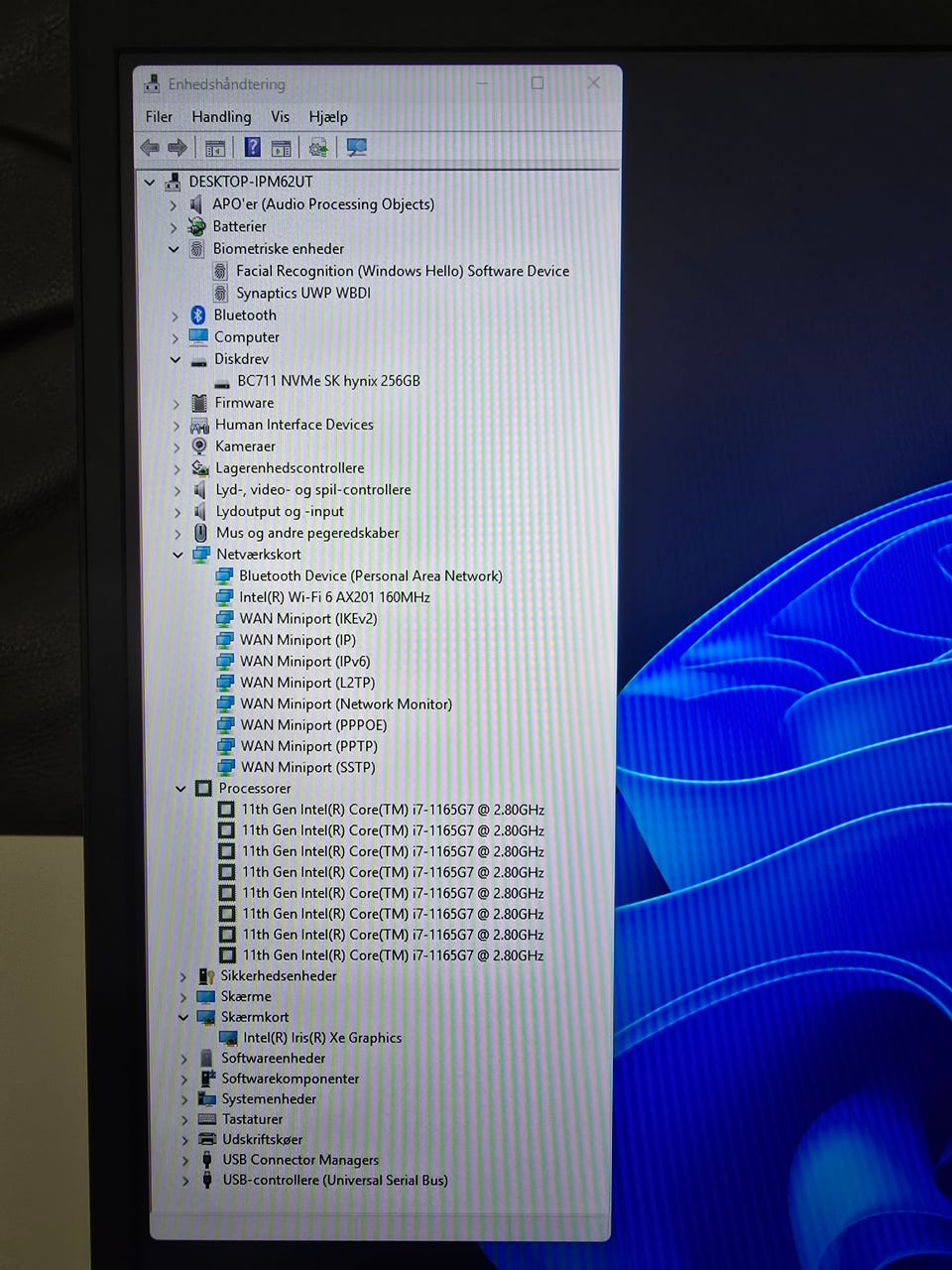
Task: Click Scan for hardware changes monitor icon
Action: (357, 148)
